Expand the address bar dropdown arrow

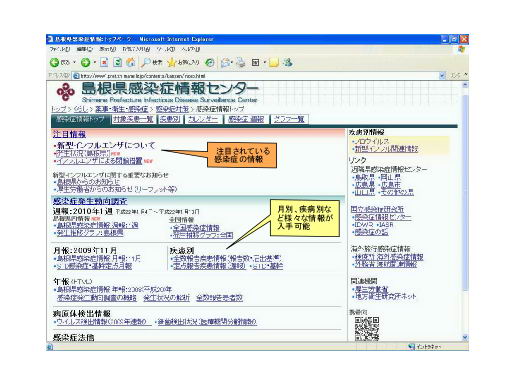click(x=442, y=76)
